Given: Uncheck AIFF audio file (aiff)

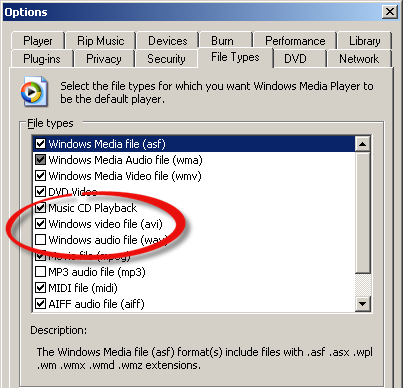Looking at the screenshot, I should pos(40,304).
